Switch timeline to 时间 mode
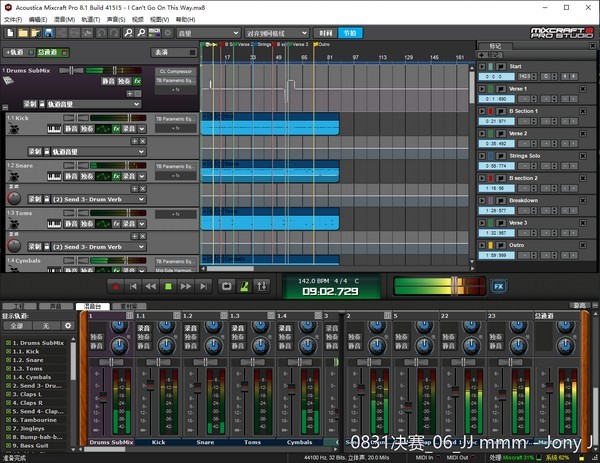Screen dimensions: 600x463 (325, 33)
